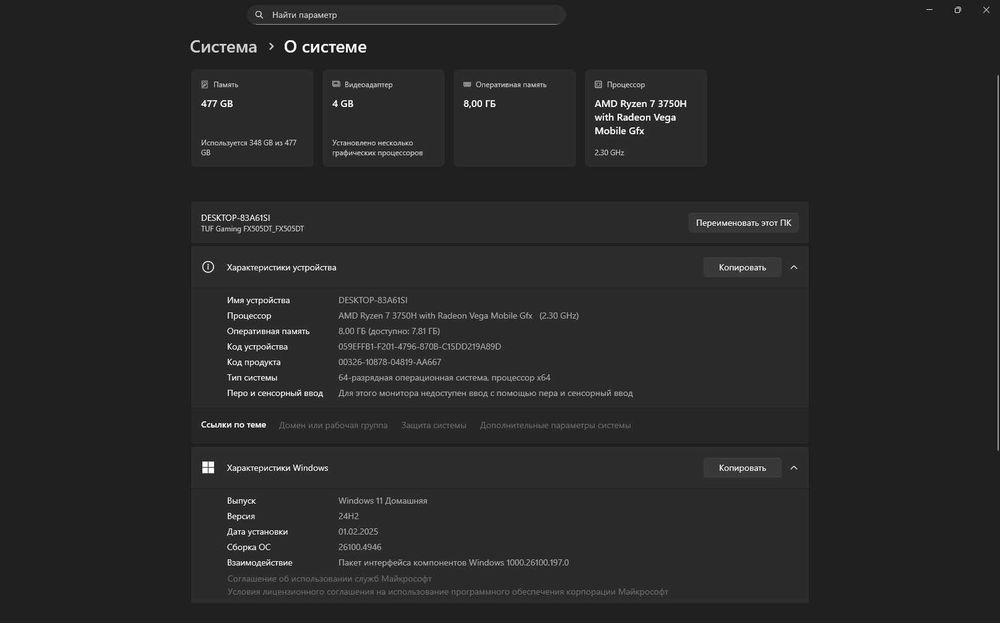Screen dimensions: 1000x623
Task: Click TUF Gaming FX505DT_FX505DT model text
Action: 253,229
